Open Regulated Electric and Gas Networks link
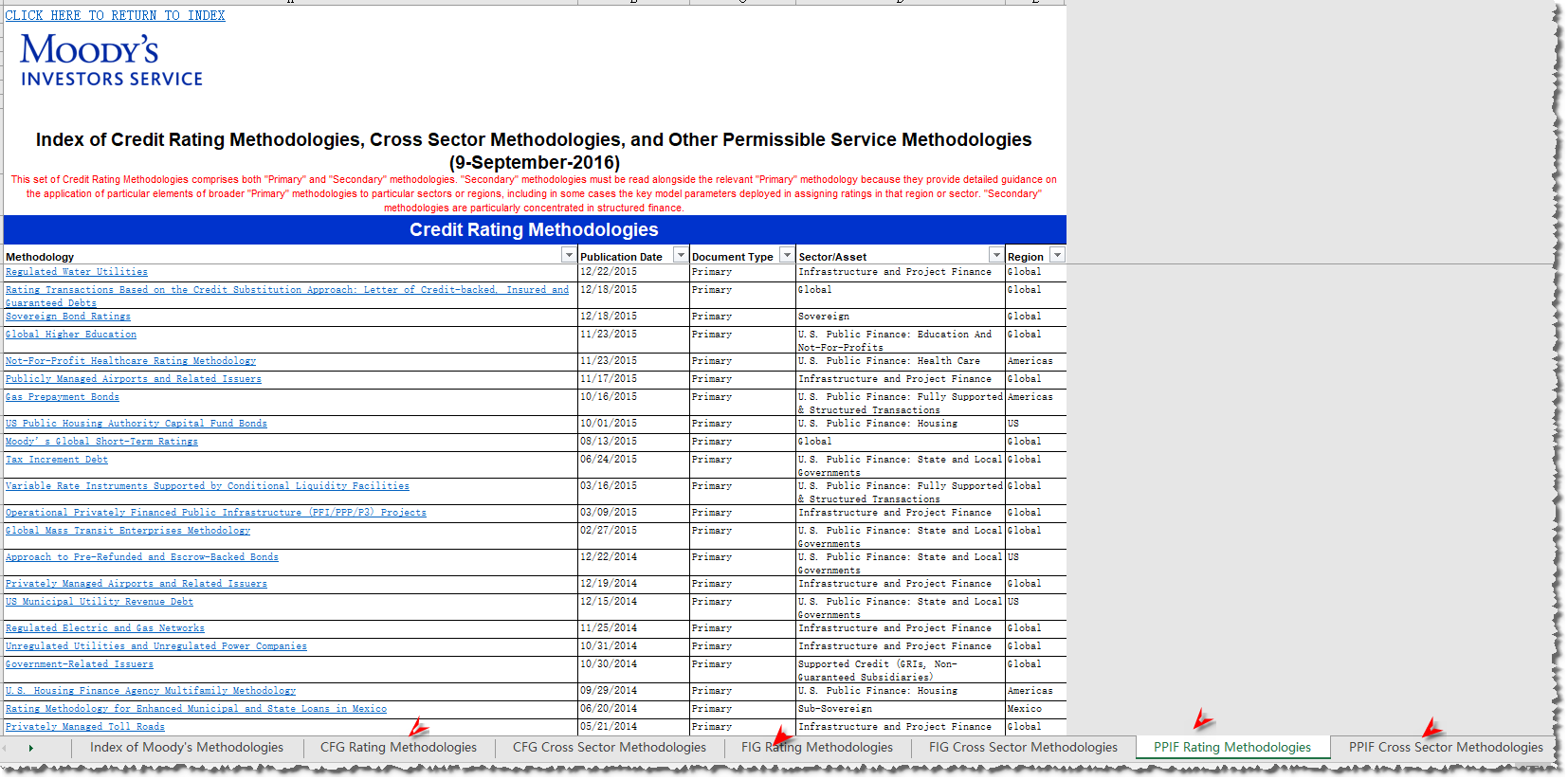This screenshot has height=780, width=1568. pyautogui.click(x=105, y=628)
